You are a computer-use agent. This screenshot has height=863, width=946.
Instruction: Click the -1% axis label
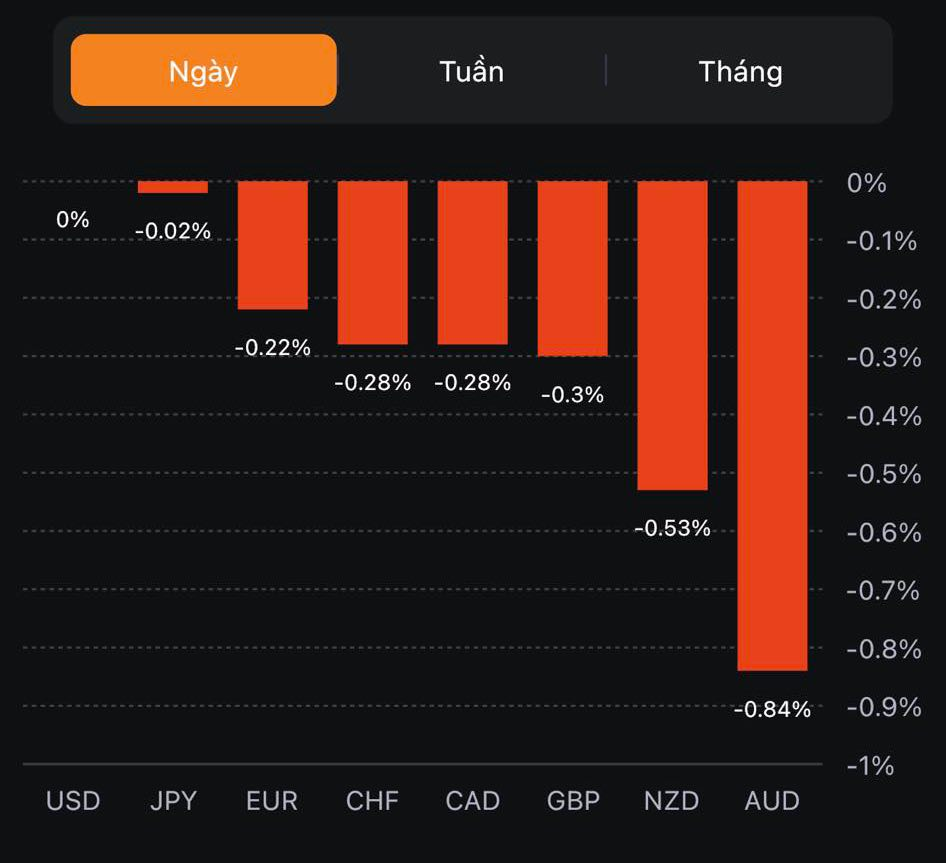870,766
